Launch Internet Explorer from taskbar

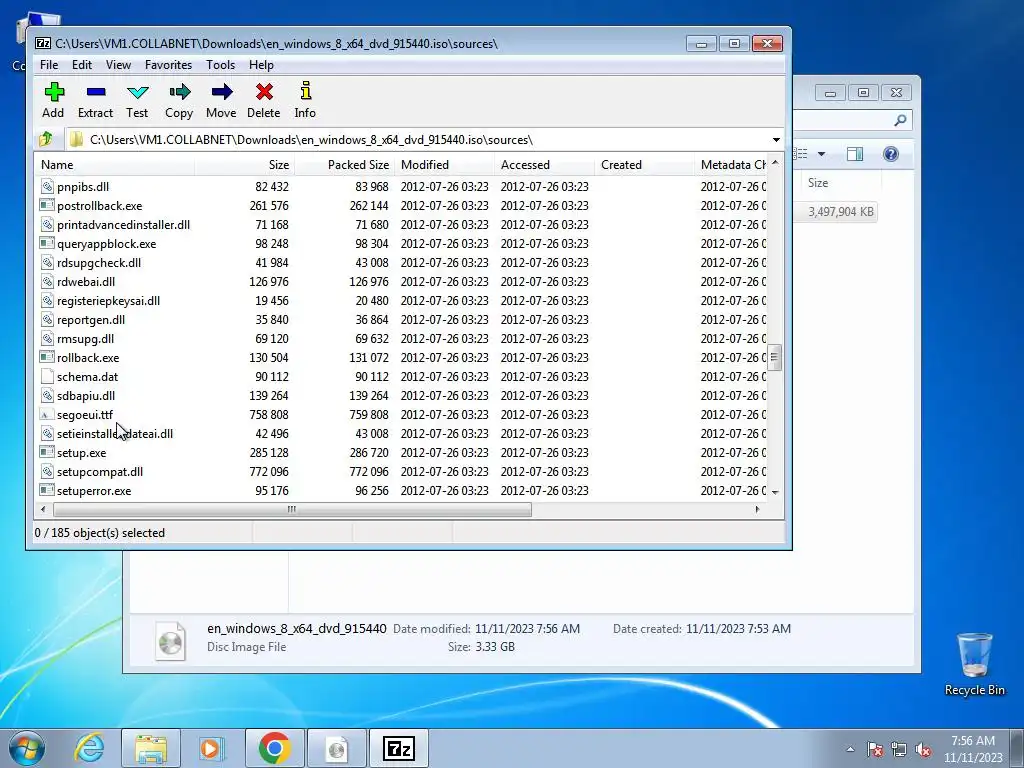tap(89, 748)
